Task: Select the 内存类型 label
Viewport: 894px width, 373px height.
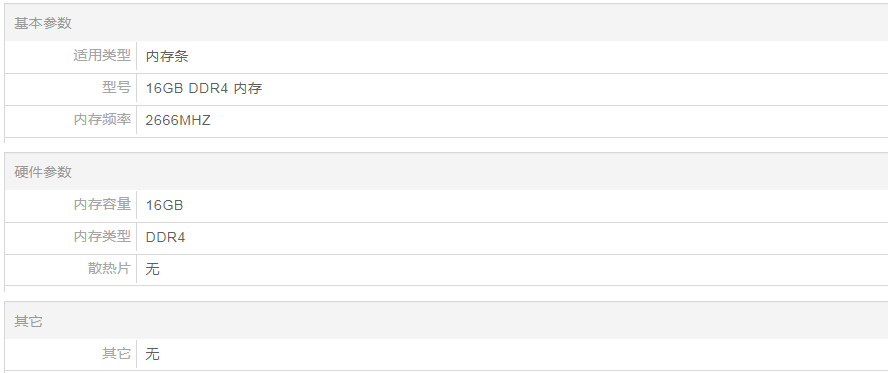Action: (102, 236)
